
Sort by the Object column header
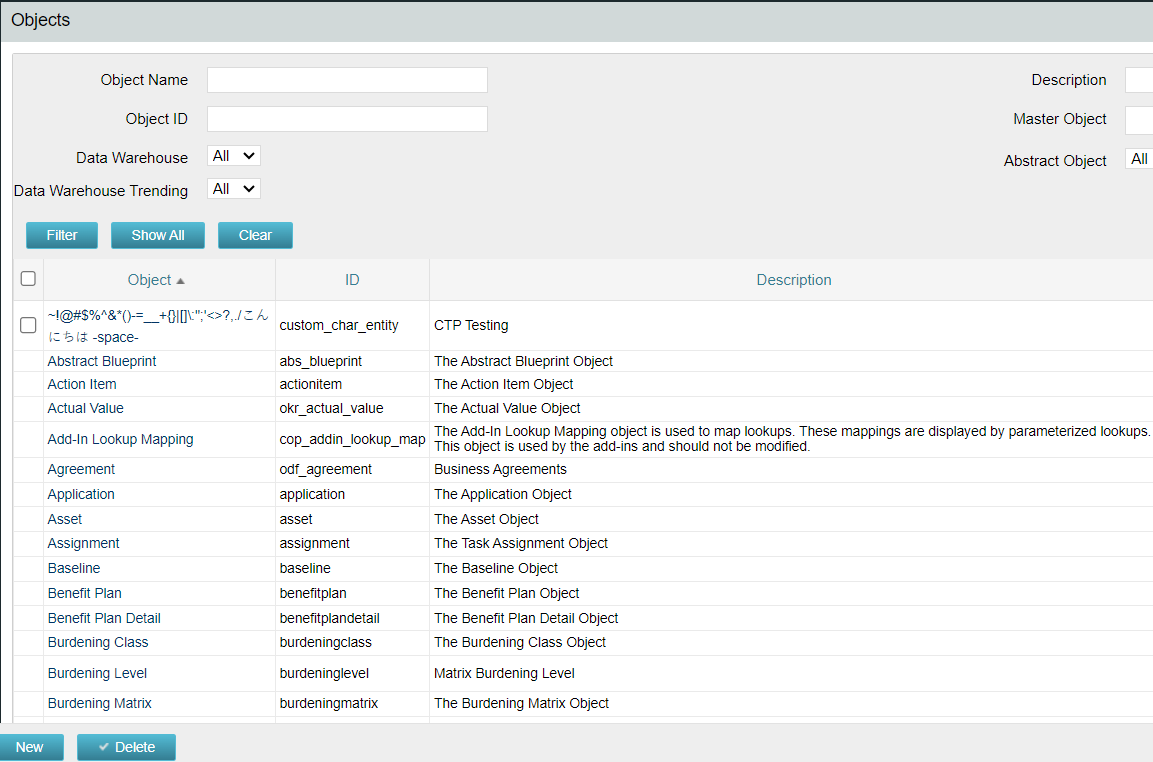click(149, 280)
